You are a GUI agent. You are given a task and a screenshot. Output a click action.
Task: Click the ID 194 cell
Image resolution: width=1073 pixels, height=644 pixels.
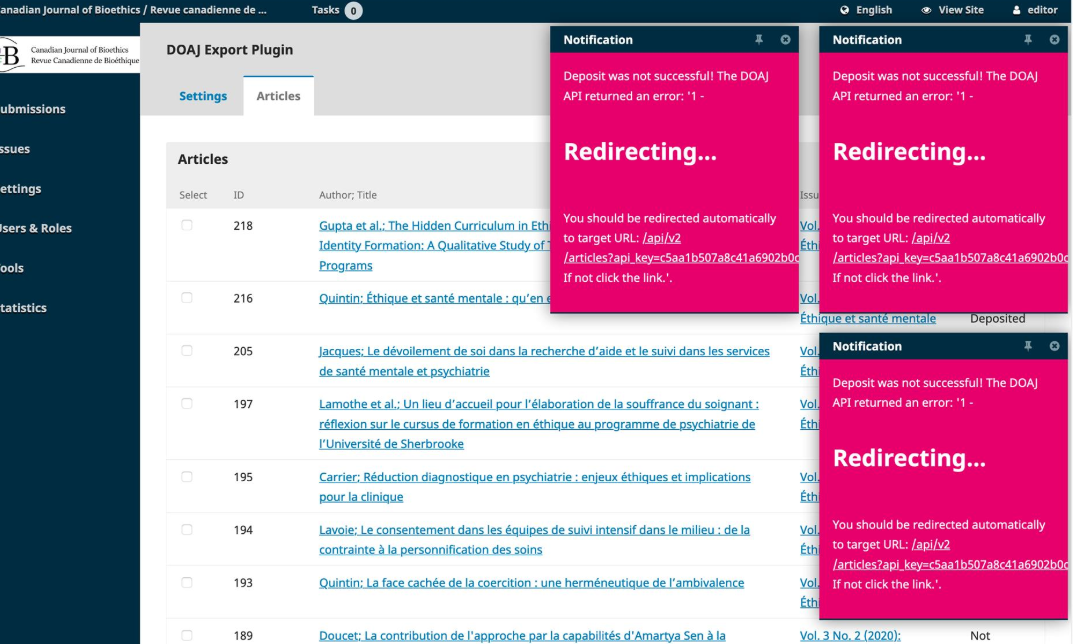[x=243, y=530]
